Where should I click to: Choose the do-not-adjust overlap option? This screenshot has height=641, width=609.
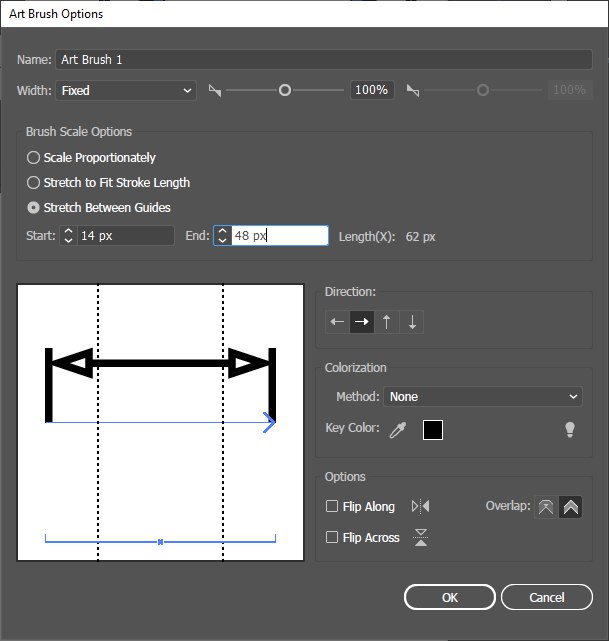pyautogui.click(x=546, y=507)
